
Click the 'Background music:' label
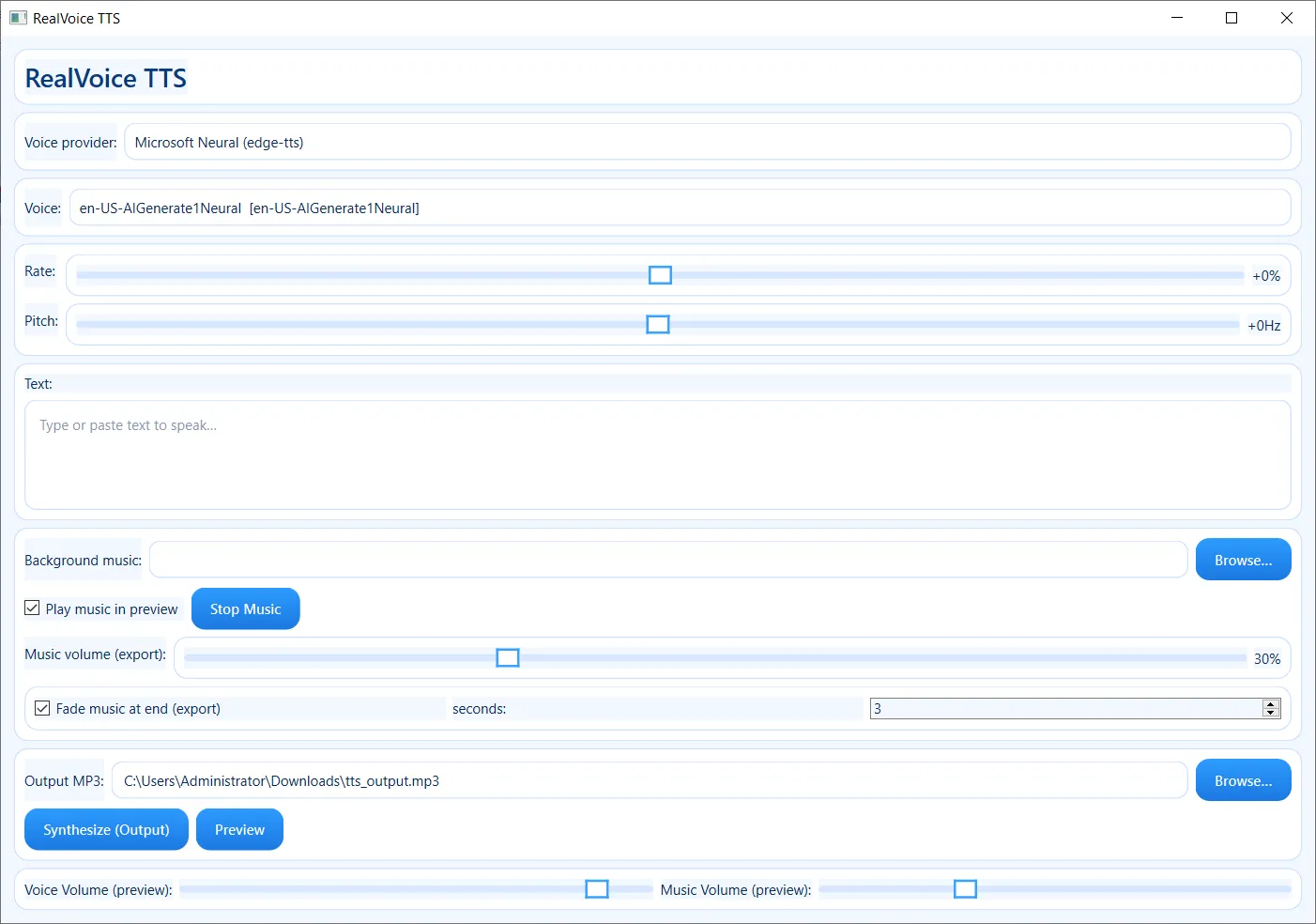coord(83,561)
